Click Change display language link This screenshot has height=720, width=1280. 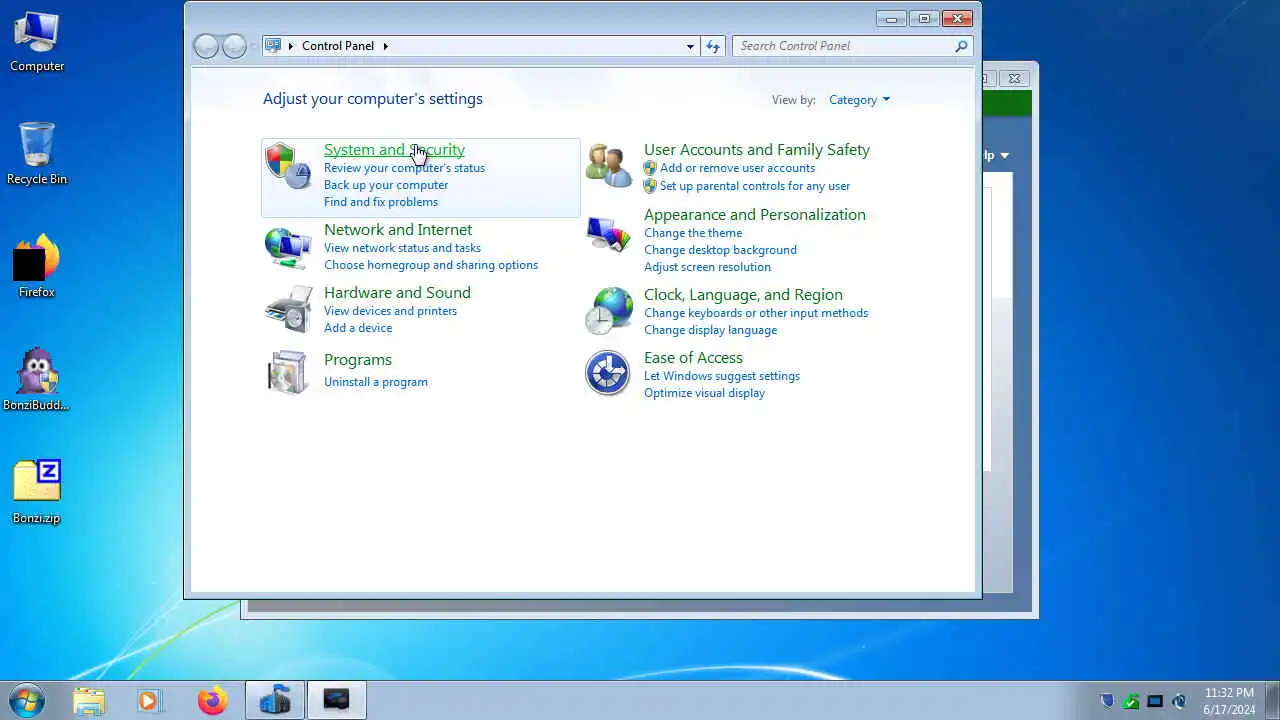pos(710,330)
